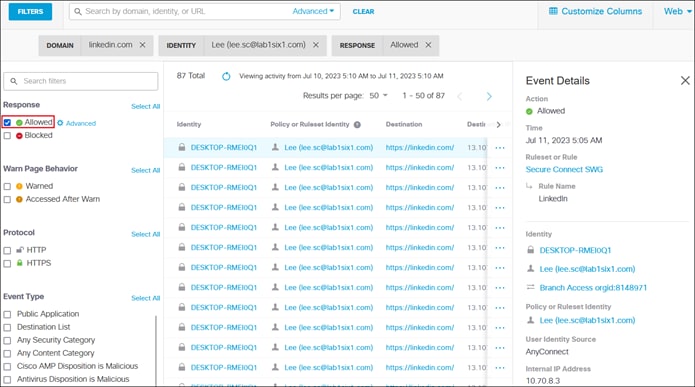
Task: Open the FILTERS panel button
Action: (30, 12)
